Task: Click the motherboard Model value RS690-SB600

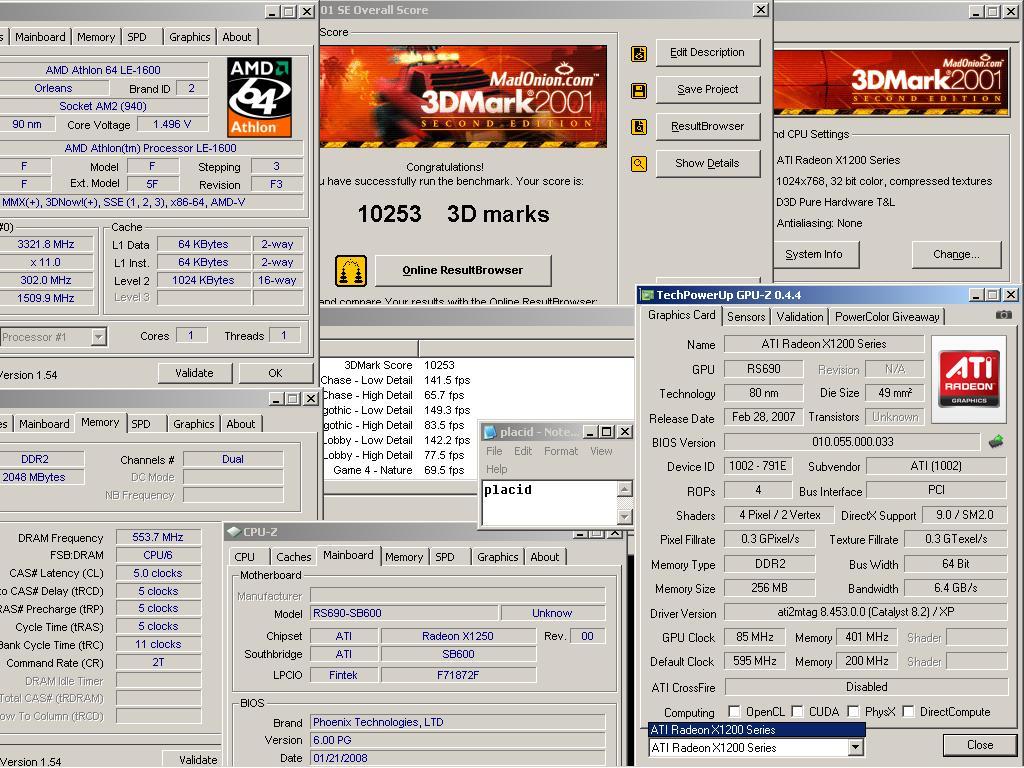Action: (x=404, y=613)
